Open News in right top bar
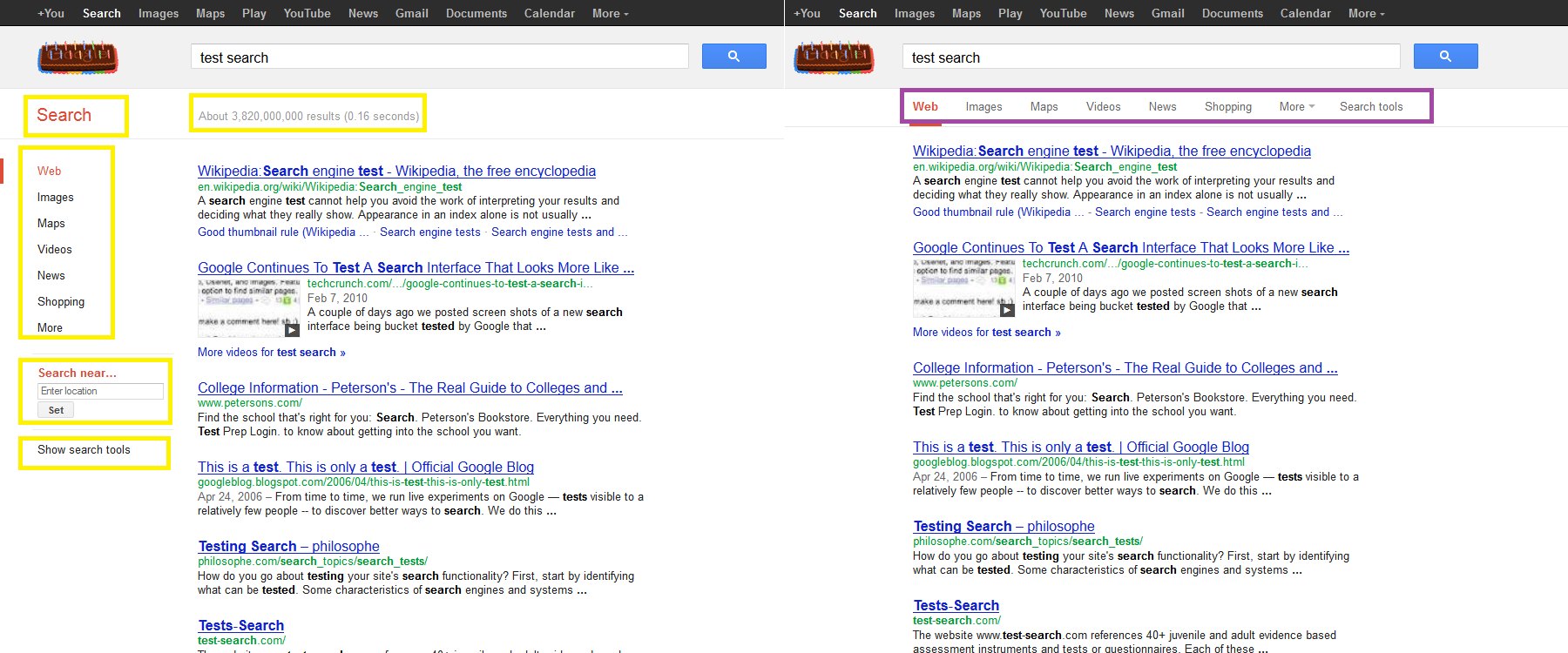 click(x=1119, y=13)
